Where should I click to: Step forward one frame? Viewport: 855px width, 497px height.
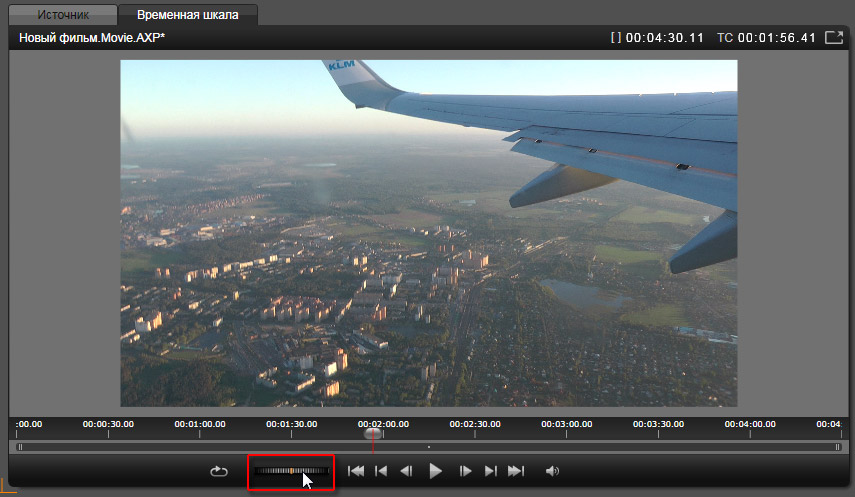pyautogui.click(x=465, y=471)
